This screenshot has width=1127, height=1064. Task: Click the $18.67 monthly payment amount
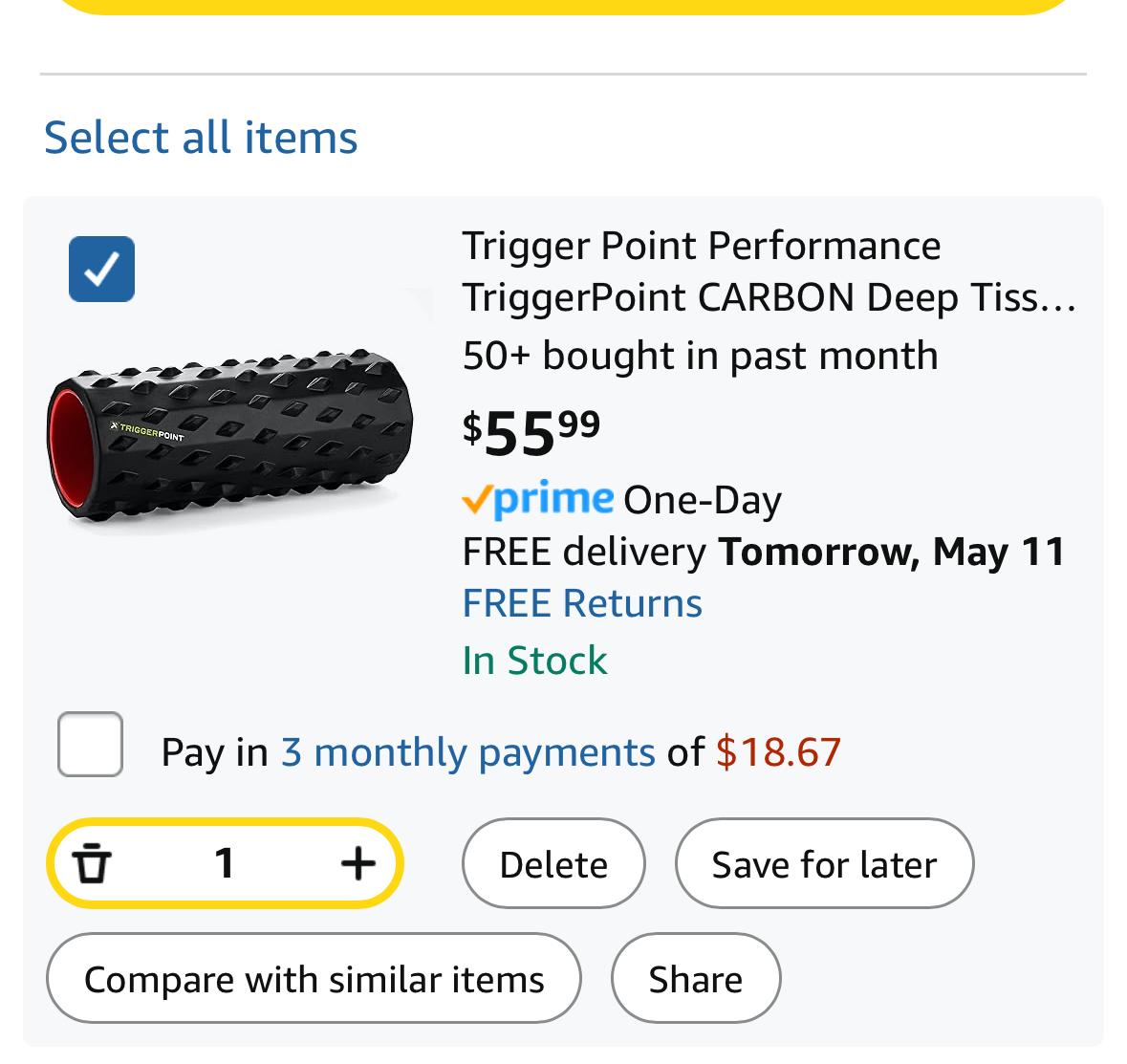pos(778,752)
